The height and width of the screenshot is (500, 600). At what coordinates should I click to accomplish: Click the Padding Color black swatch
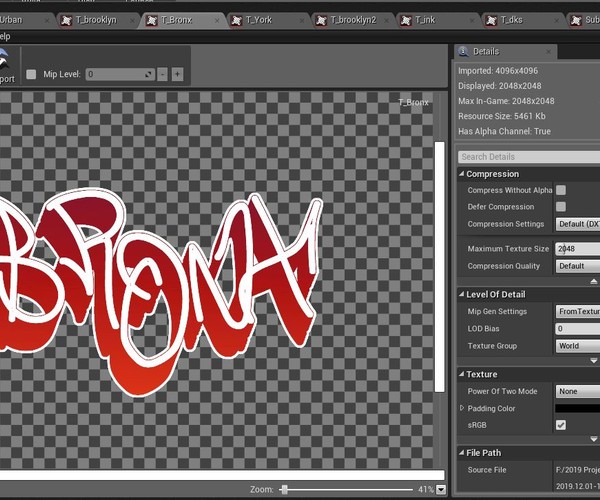[578, 408]
